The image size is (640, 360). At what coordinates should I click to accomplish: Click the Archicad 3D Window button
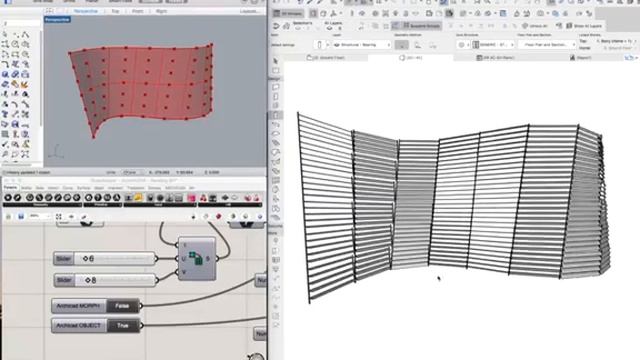288,13
